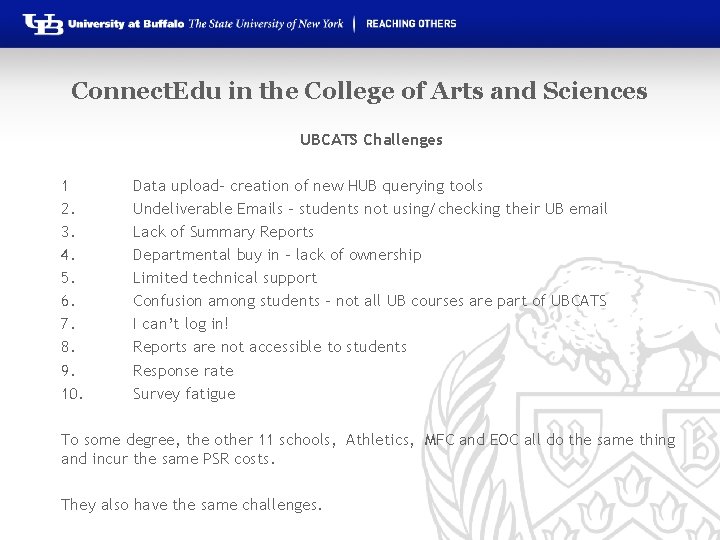This screenshot has height=540, width=720.
Task: Click the Departmental buy in line
Action: [277, 255]
